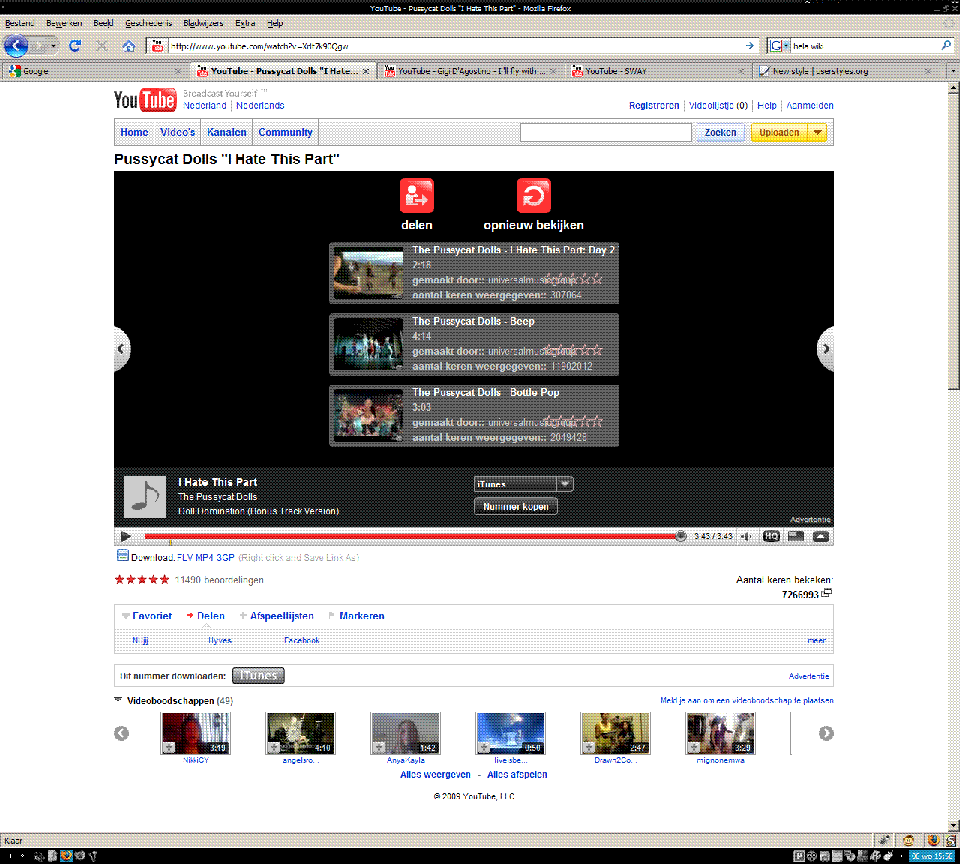Screen dimensions: 960x864
Task: Expand the Uploaden dropdown arrow
Action: pos(817,132)
